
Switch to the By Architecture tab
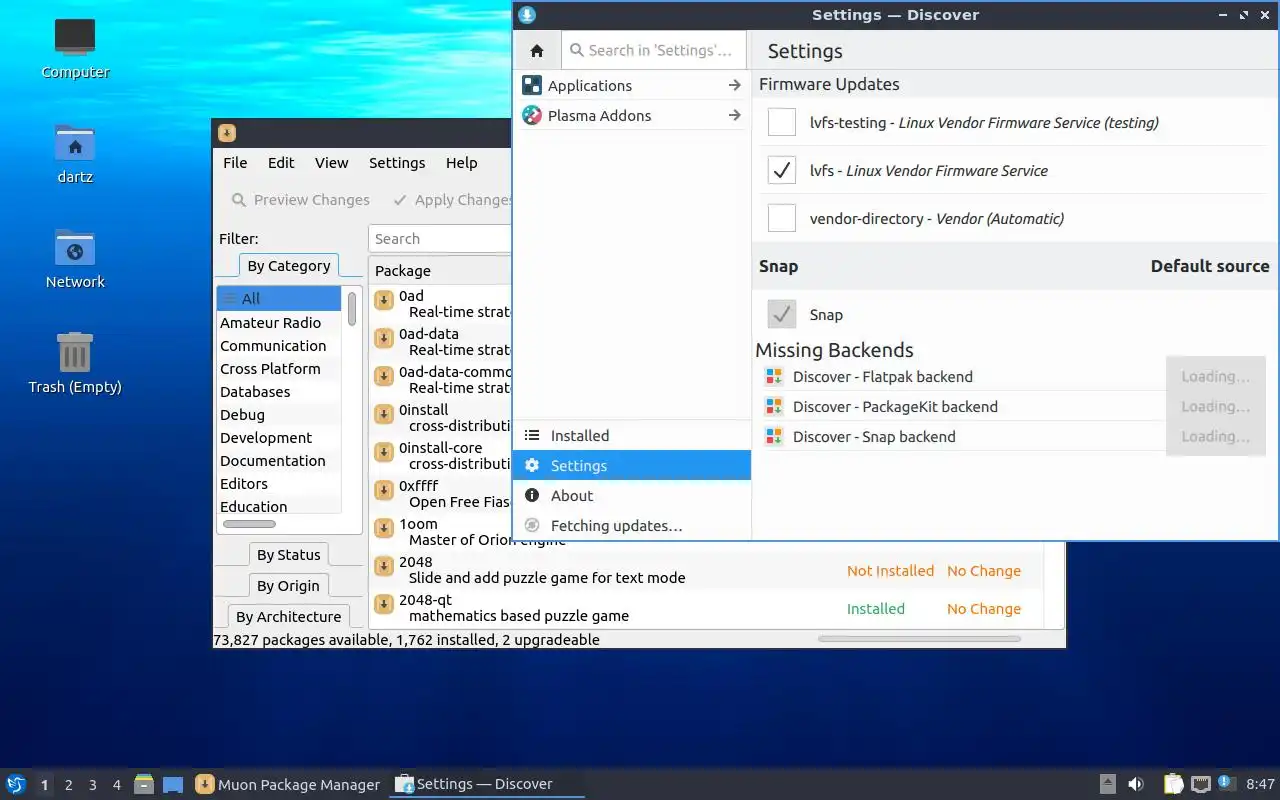288,617
